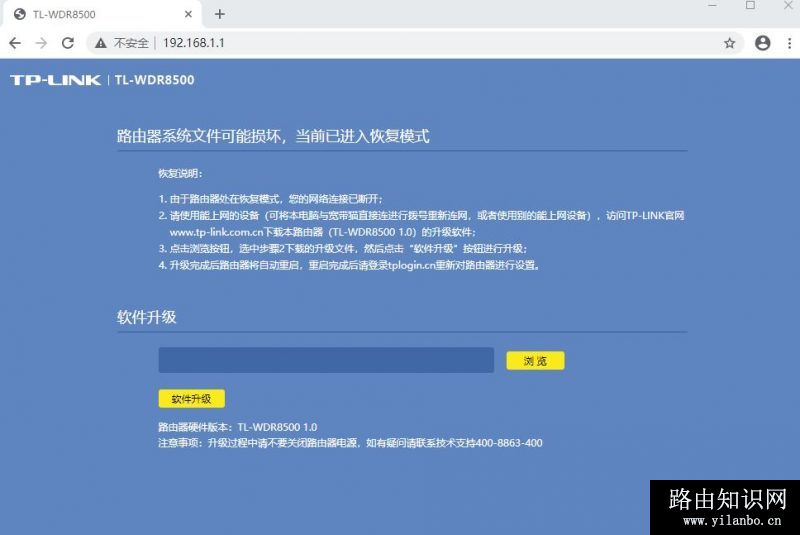Click the support note with 400-8863-400
Image resolution: width=800 pixels, height=535 pixels.
[350, 443]
